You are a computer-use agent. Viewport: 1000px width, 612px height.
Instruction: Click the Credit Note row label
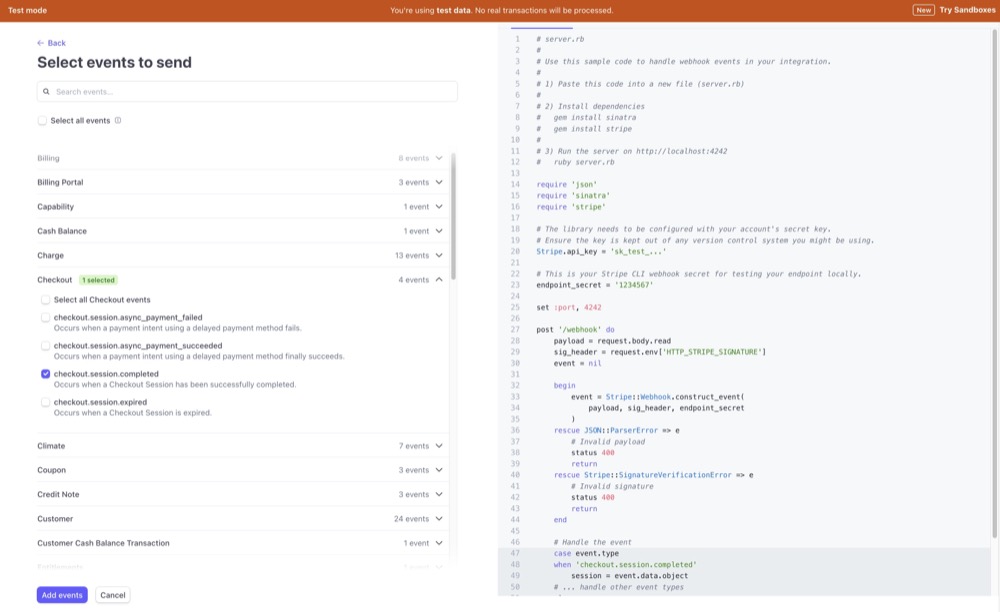pos(58,494)
